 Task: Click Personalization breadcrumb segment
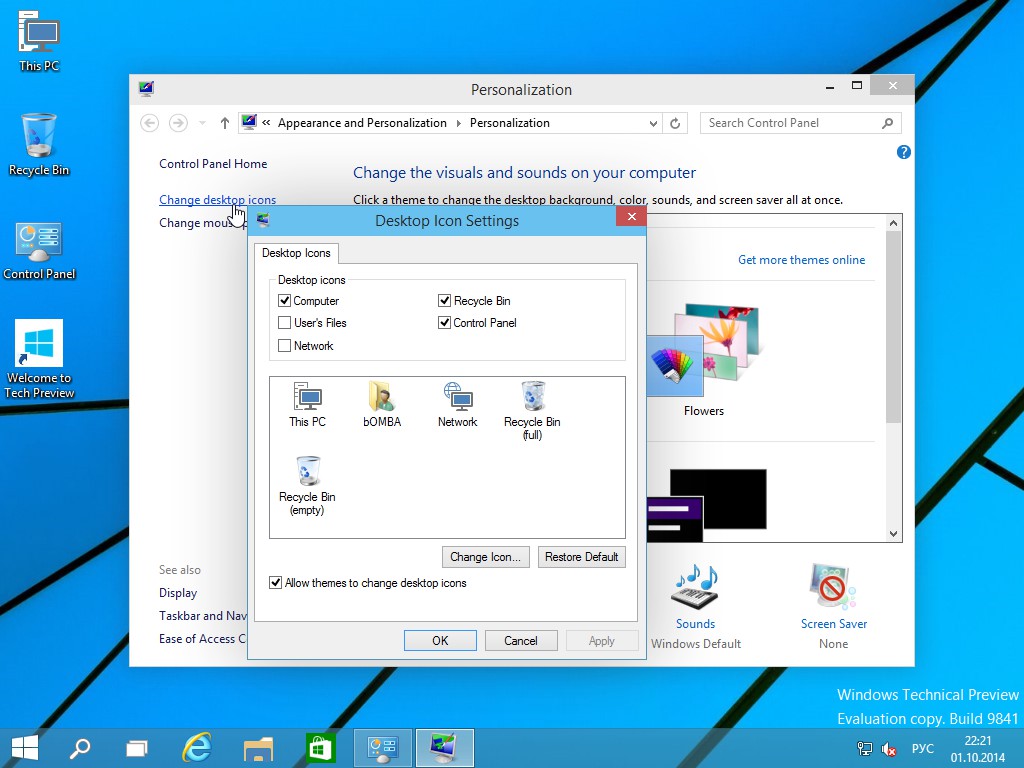coord(509,123)
